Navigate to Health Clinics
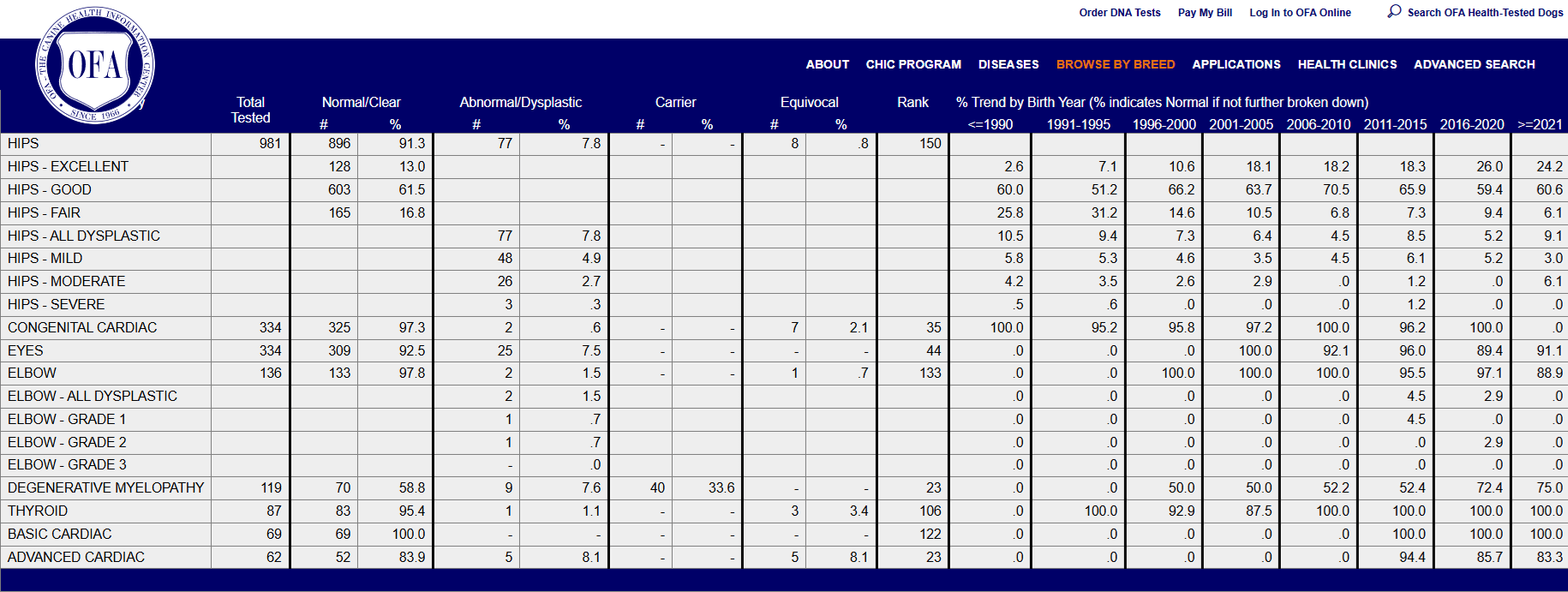 click(1347, 64)
